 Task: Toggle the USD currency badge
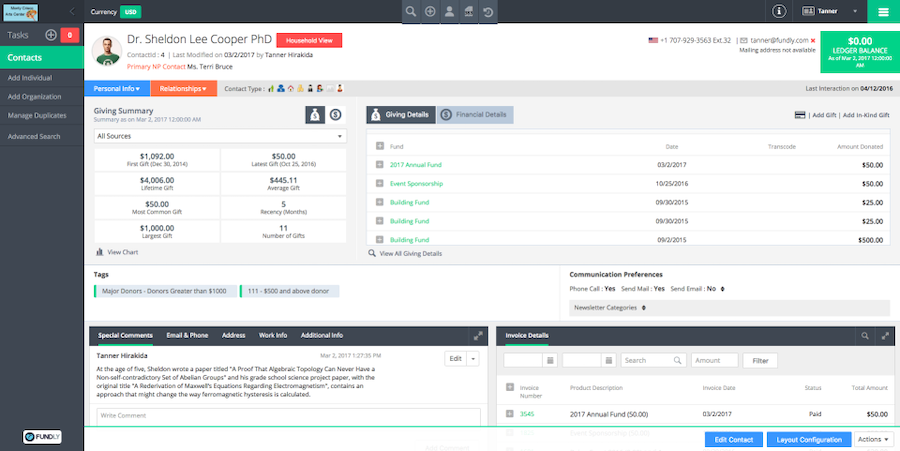[131, 11]
